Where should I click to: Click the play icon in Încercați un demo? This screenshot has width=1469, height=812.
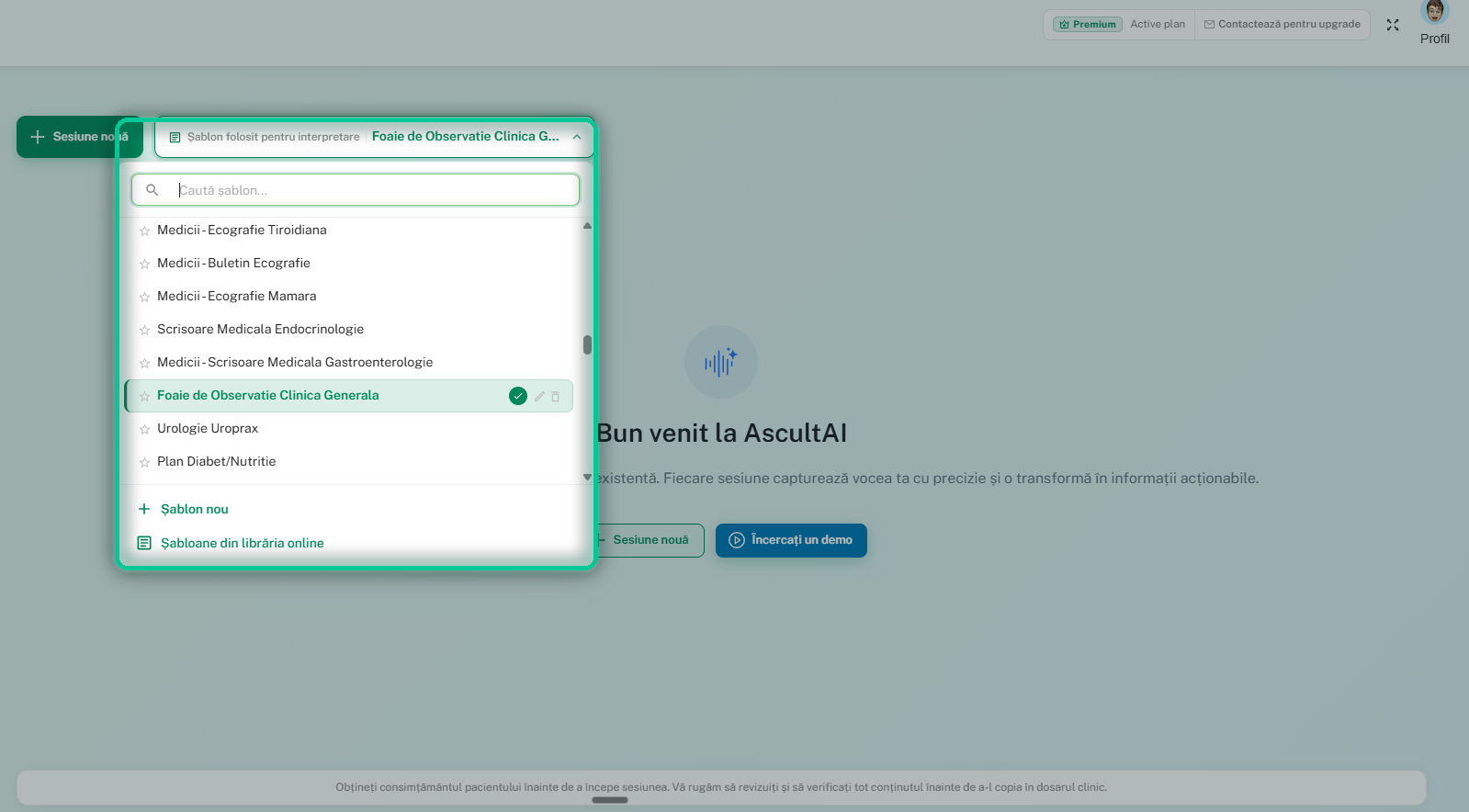(x=737, y=540)
